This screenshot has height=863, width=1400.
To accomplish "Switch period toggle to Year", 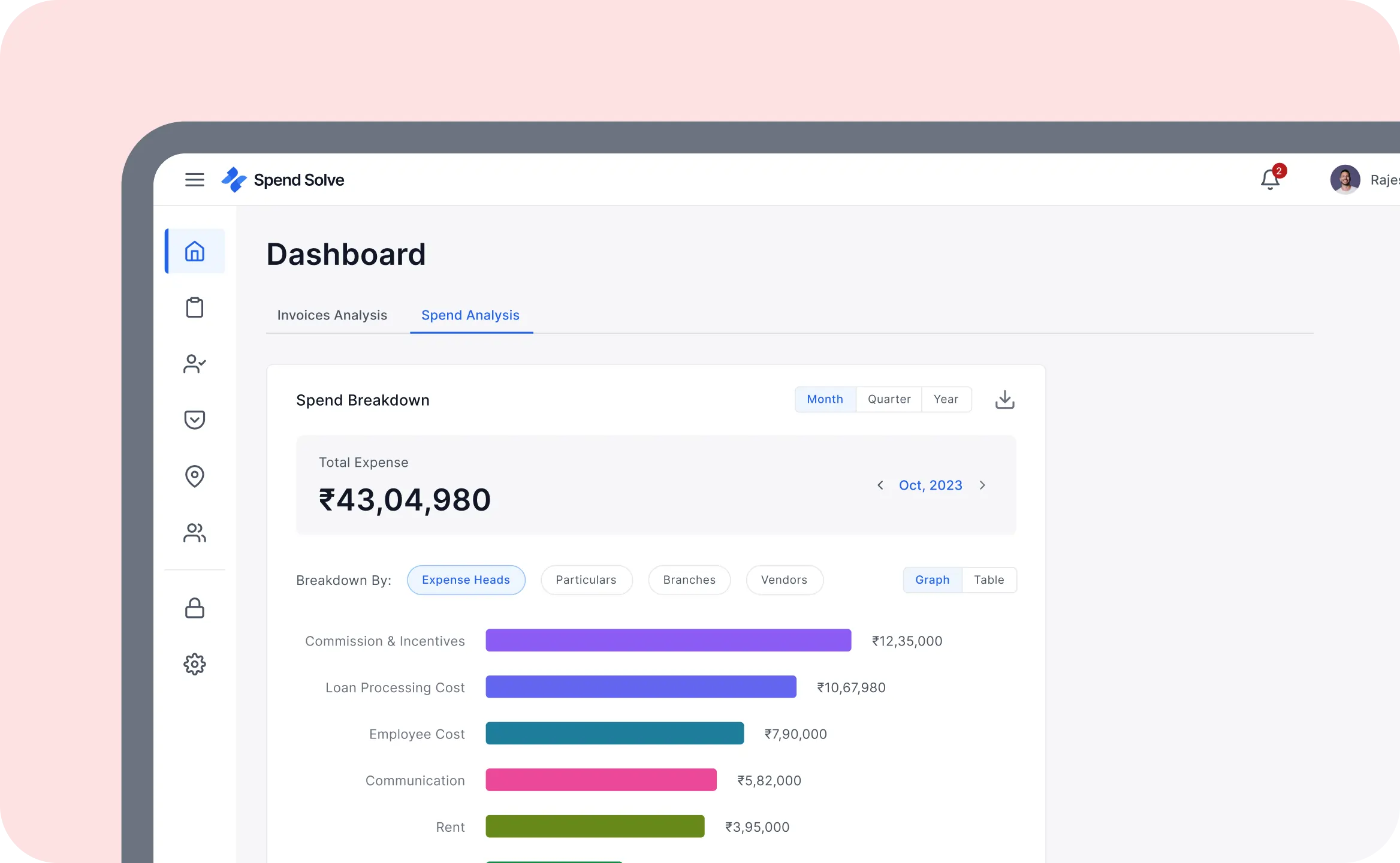I will point(946,399).
